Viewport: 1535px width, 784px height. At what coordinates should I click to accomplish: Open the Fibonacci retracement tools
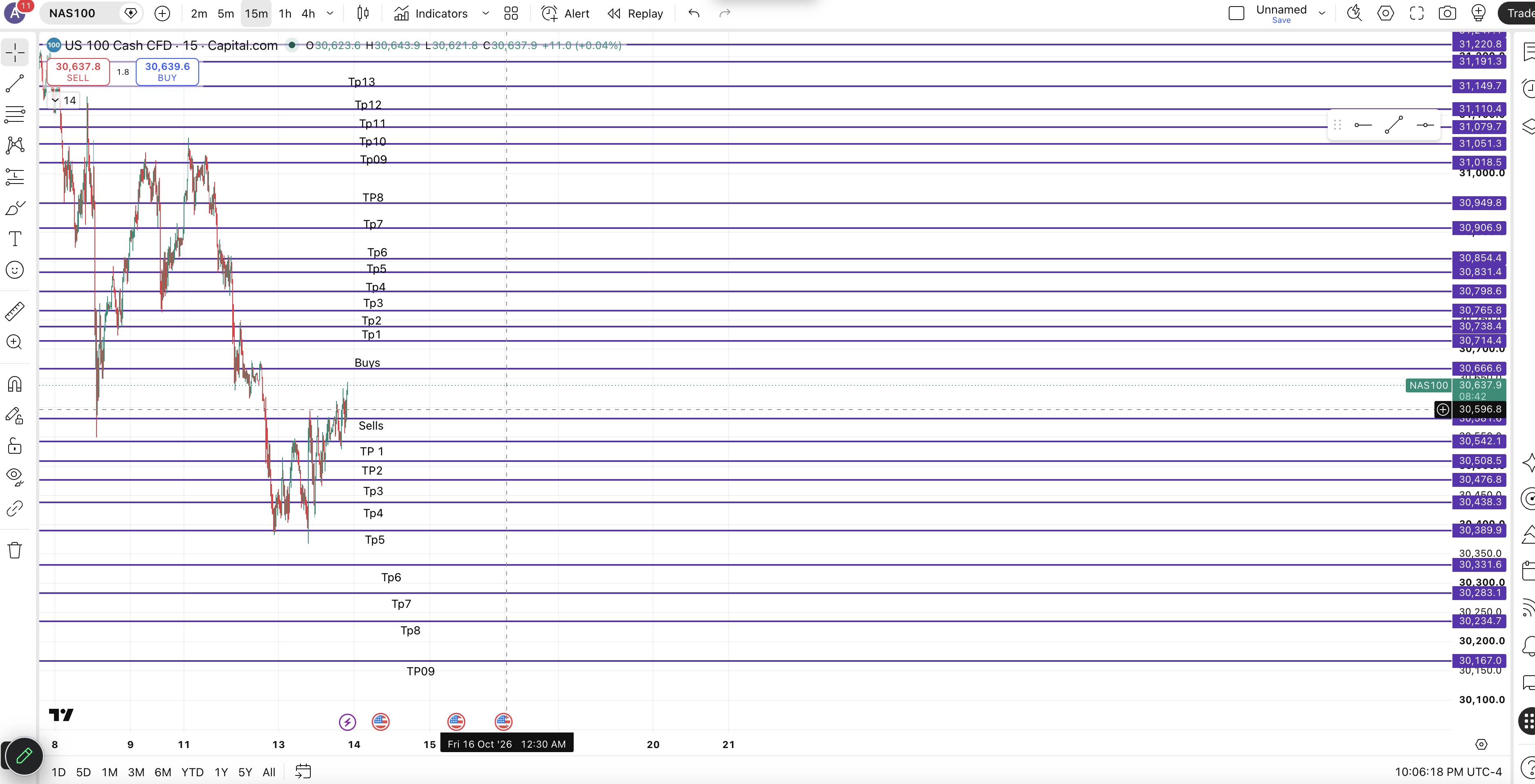[x=15, y=114]
